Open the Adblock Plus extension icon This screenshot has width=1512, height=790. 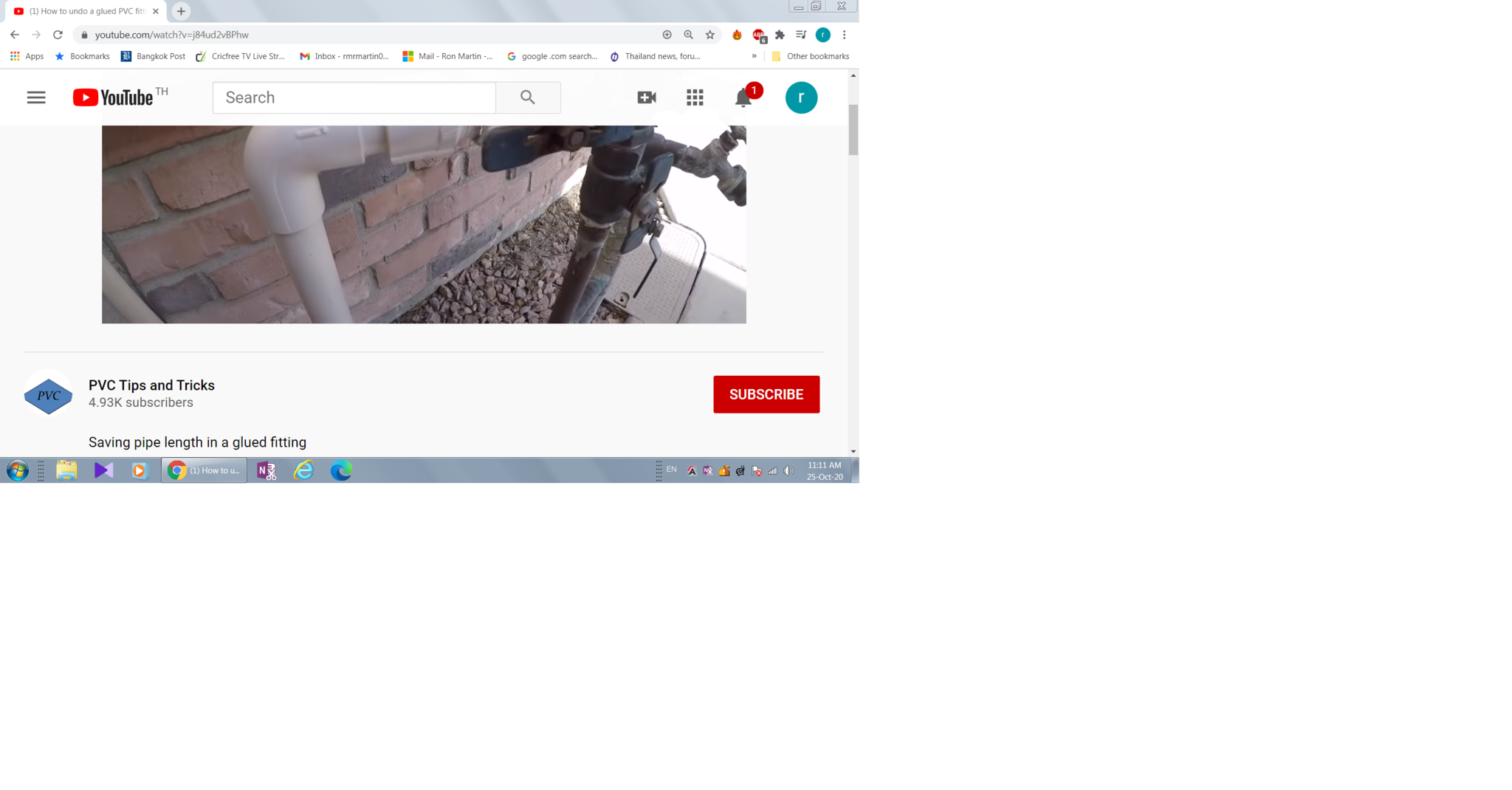tap(759, 35)
